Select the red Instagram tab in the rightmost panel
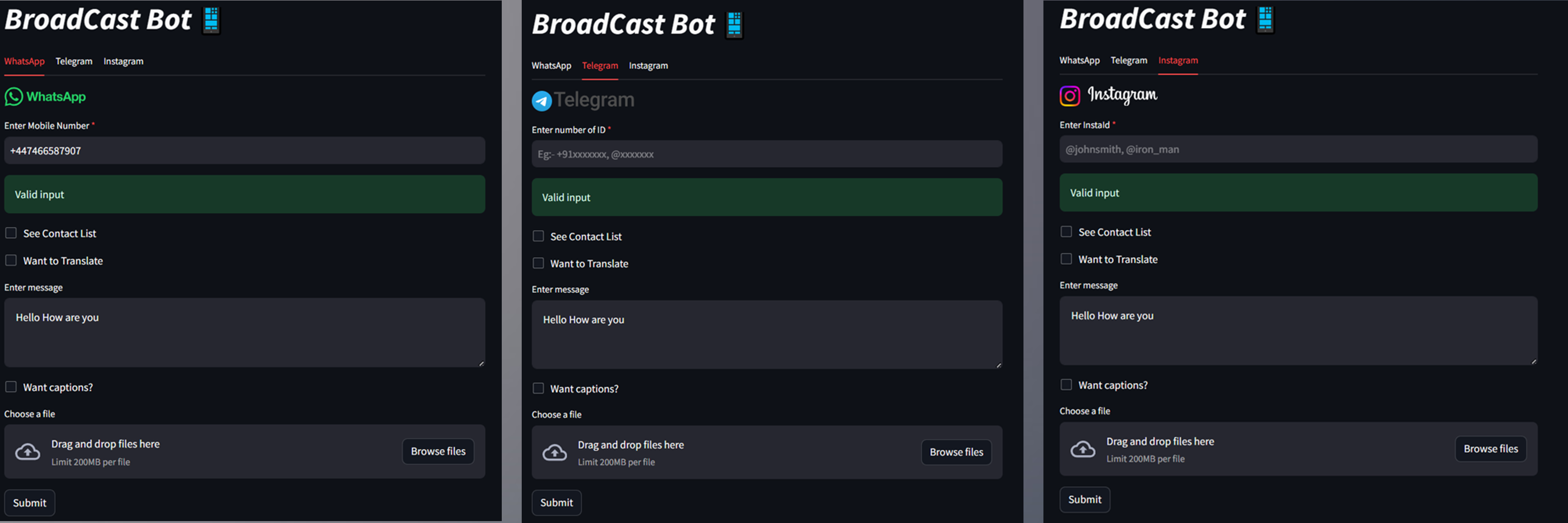 1178,60
